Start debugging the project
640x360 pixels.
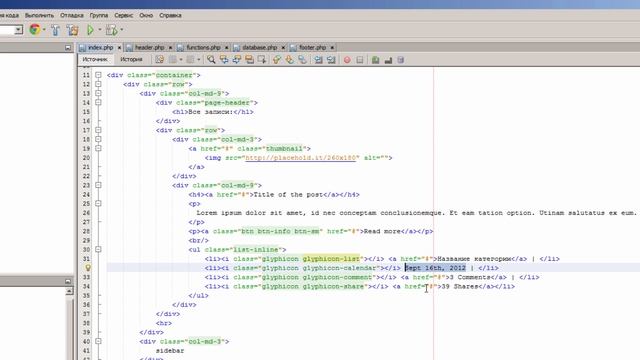coord(111,30)
